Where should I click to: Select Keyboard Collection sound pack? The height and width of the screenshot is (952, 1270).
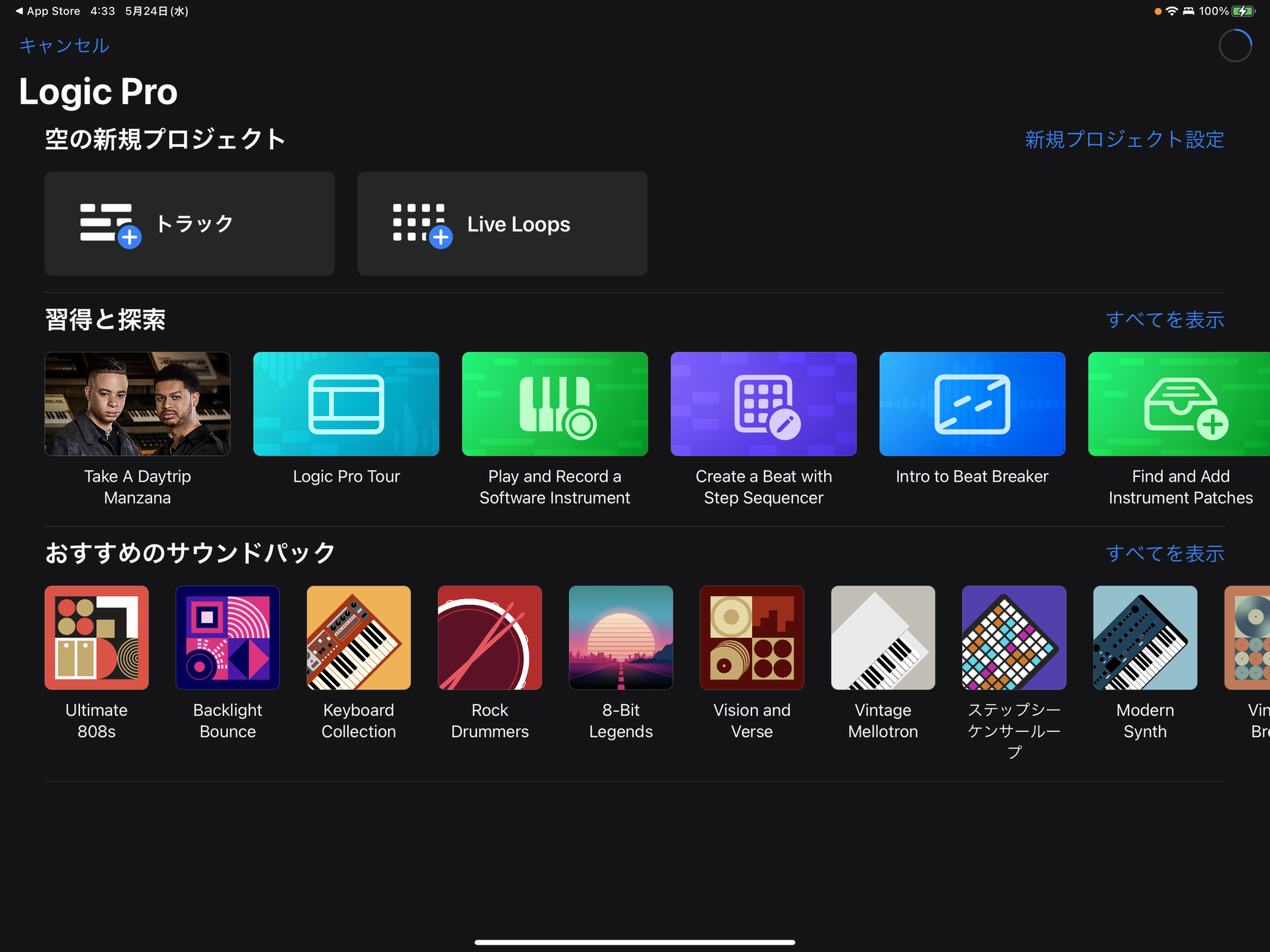[359, 638]
